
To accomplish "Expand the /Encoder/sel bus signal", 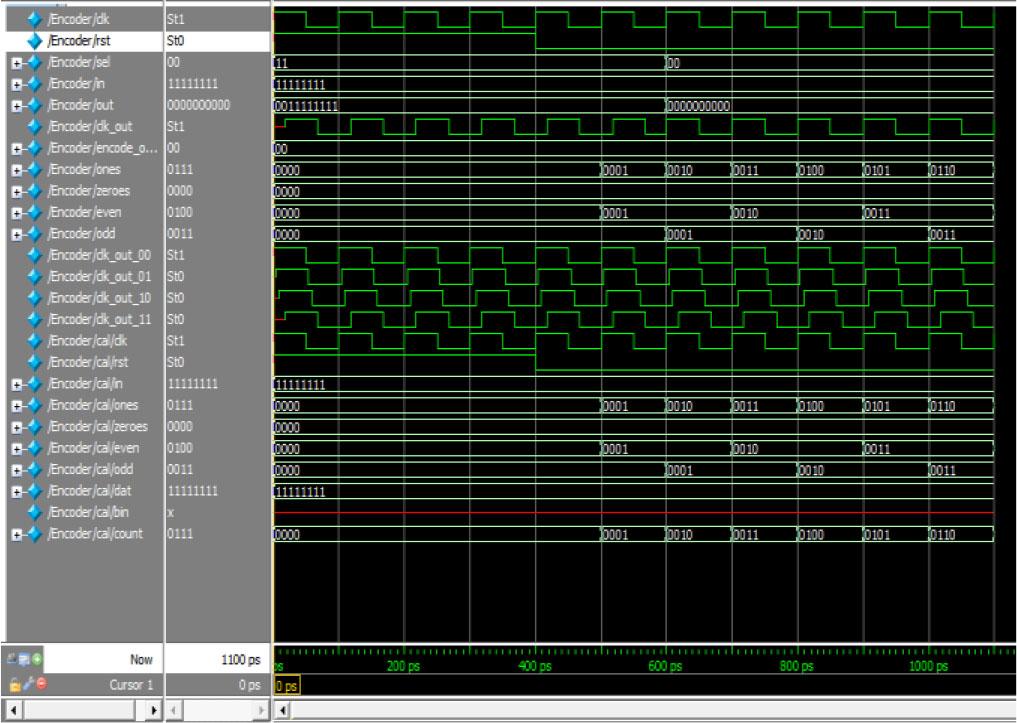I will coord(16,62).
